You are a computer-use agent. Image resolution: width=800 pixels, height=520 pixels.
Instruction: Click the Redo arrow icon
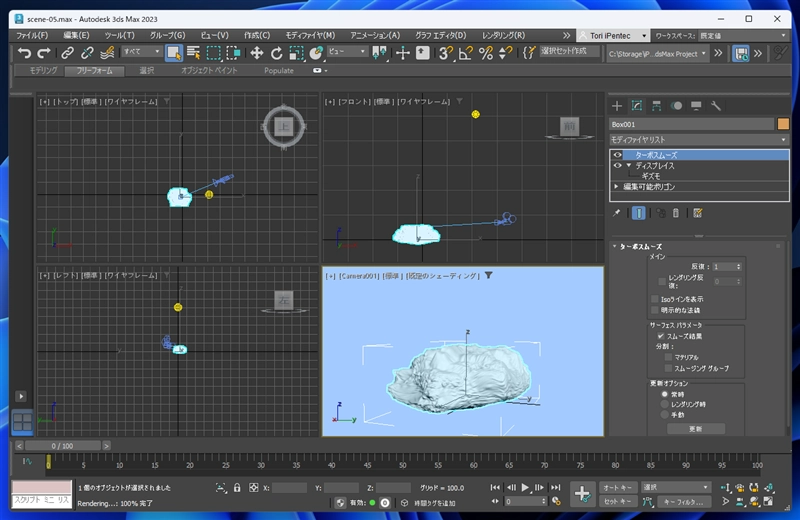tap(44, 53)
